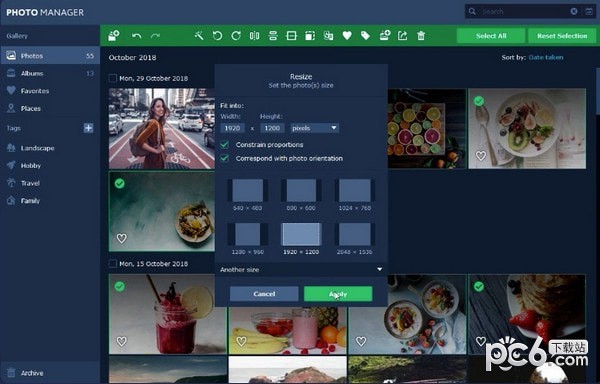Rotate selected photos counterclockwise
This screenshot has height=384, width=600.
(217, 36)
